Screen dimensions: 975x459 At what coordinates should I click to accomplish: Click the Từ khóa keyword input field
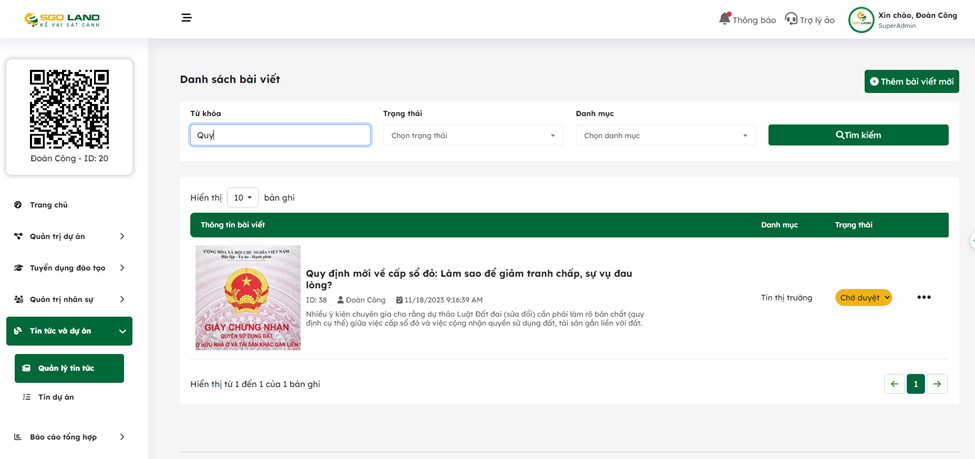[280, 135]
